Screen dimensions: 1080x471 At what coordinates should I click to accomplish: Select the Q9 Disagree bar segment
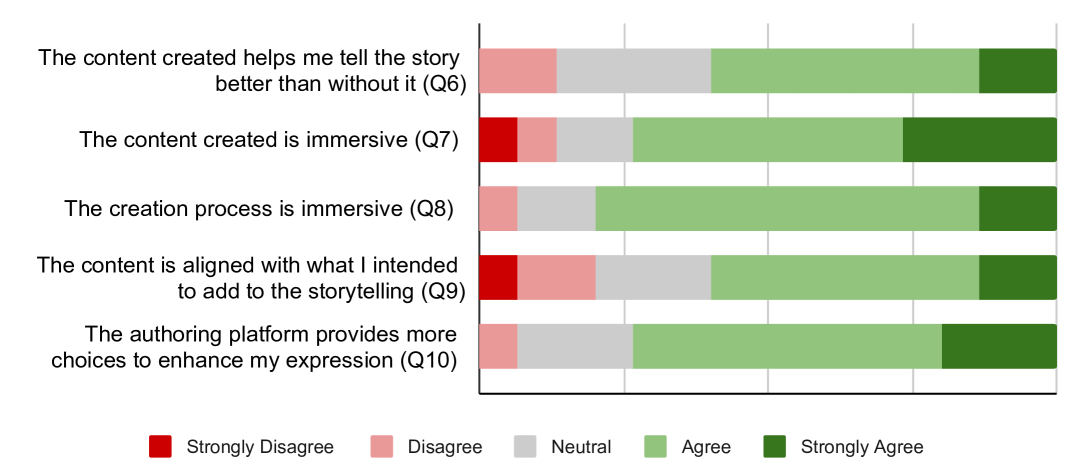tap(557, 278)
